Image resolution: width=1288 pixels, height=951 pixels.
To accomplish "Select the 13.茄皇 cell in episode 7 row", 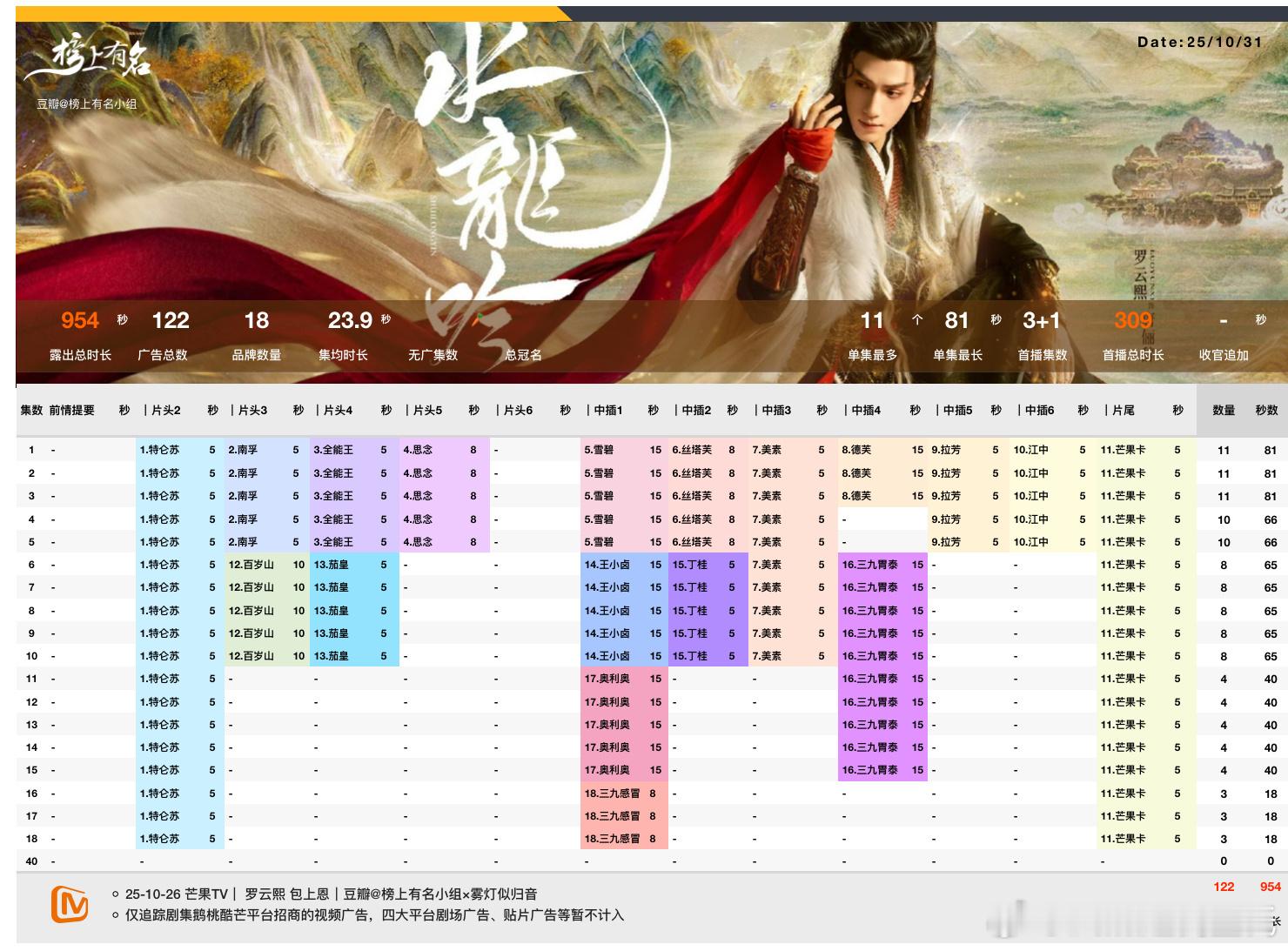I will tap(332, 587).
